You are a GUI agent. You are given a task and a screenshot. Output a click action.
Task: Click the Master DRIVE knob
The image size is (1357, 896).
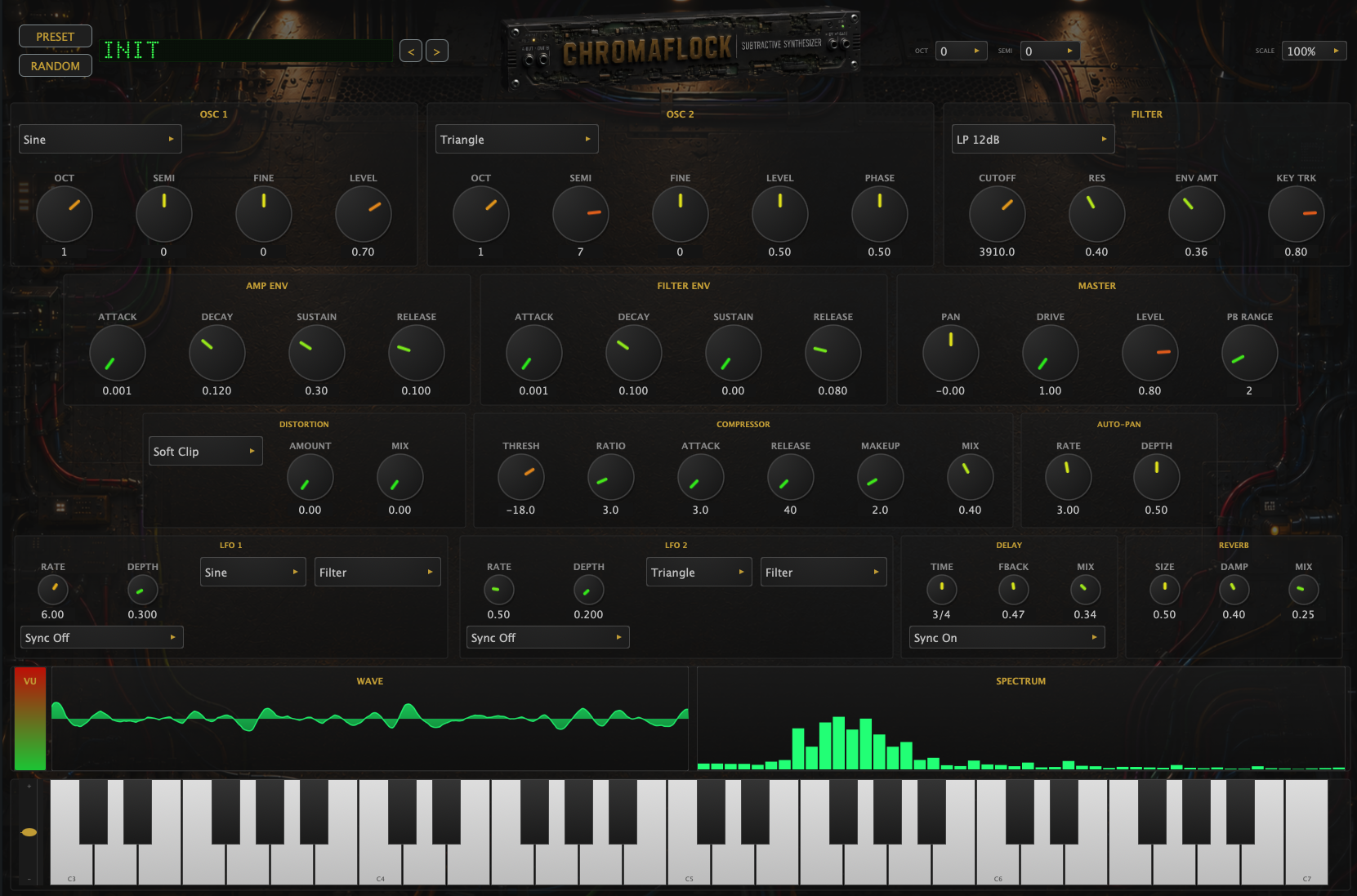tap(1051, 353)
